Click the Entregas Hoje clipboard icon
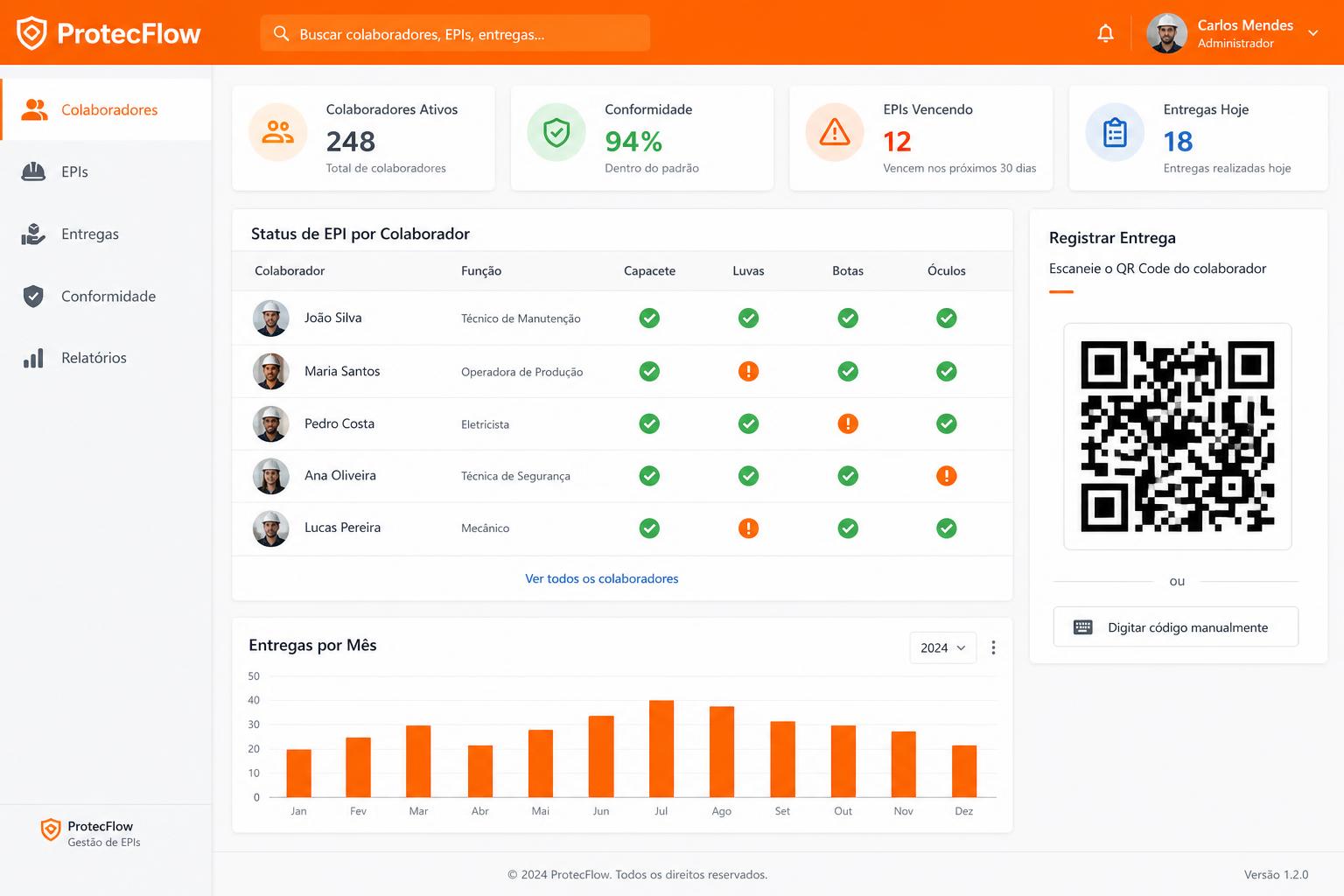The width and height of the screenshot is (1344, 896). coord(1115,132)
